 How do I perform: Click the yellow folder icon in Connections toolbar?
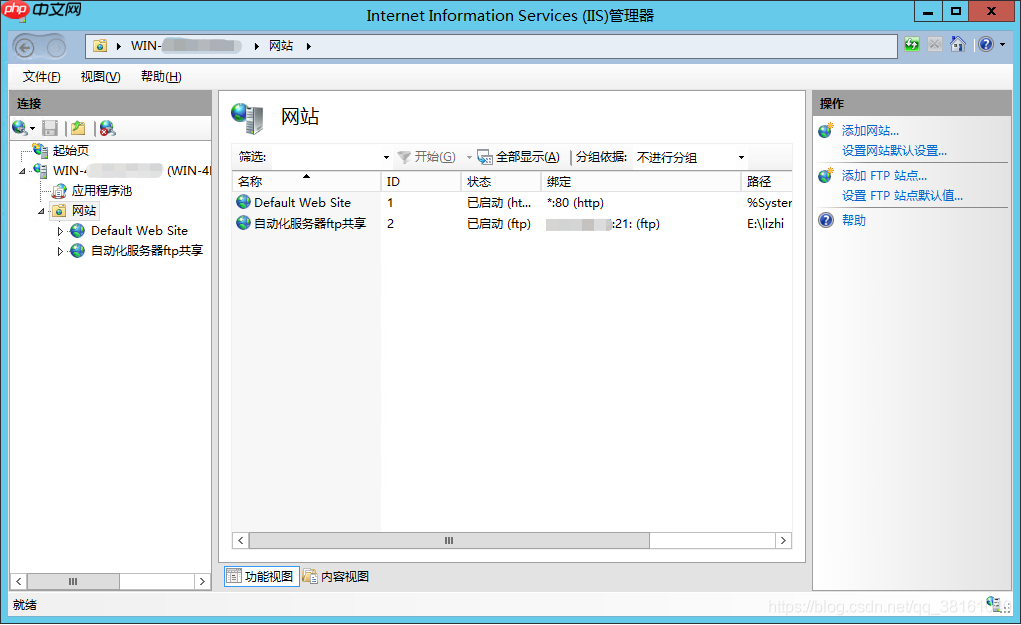(x=78, y=128)
